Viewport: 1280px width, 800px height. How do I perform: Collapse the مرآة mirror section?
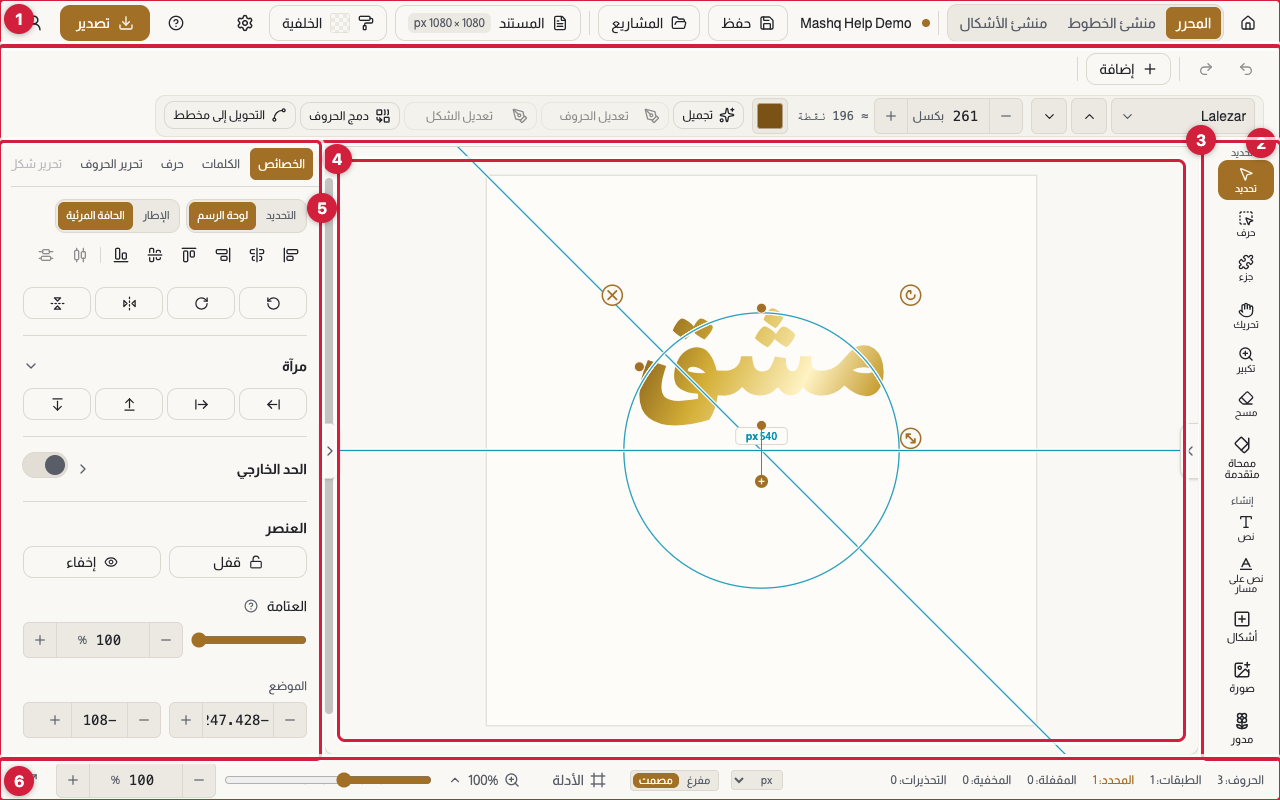(x=30, y=366)
